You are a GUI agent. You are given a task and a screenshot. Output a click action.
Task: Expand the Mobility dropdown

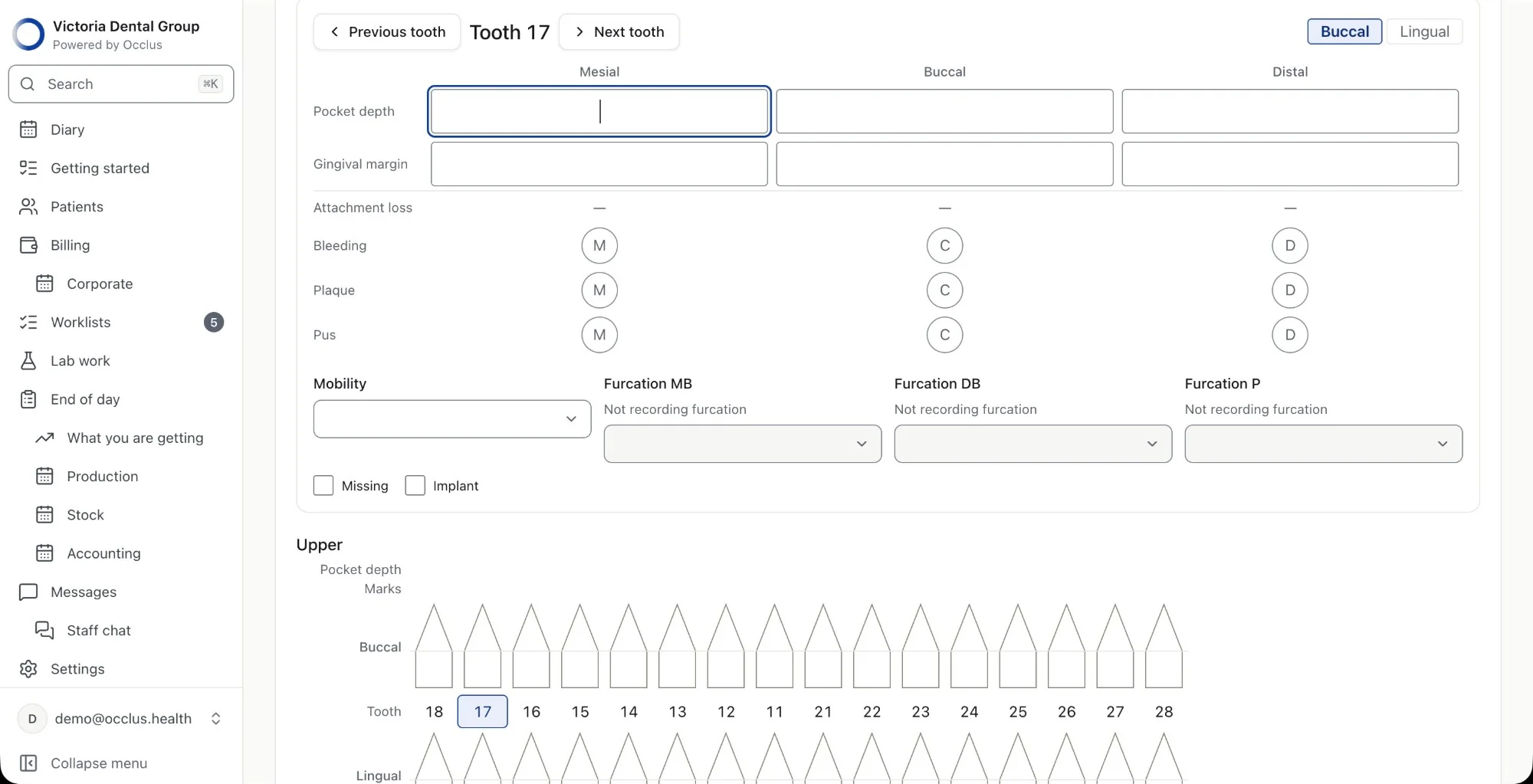pyautogui.click(x=452, y=418)
